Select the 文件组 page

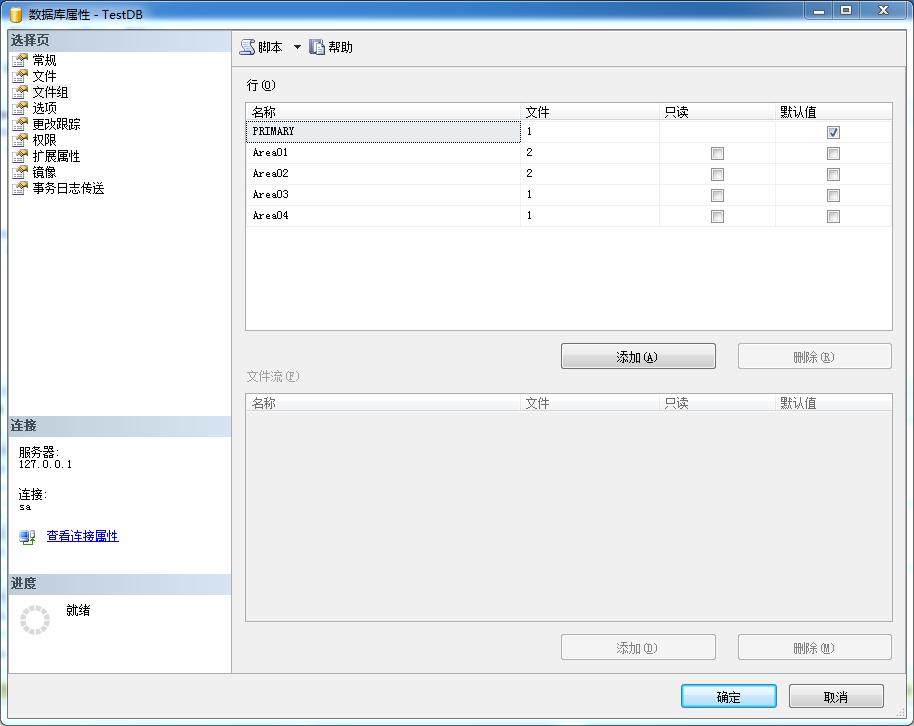pos(50,92)
